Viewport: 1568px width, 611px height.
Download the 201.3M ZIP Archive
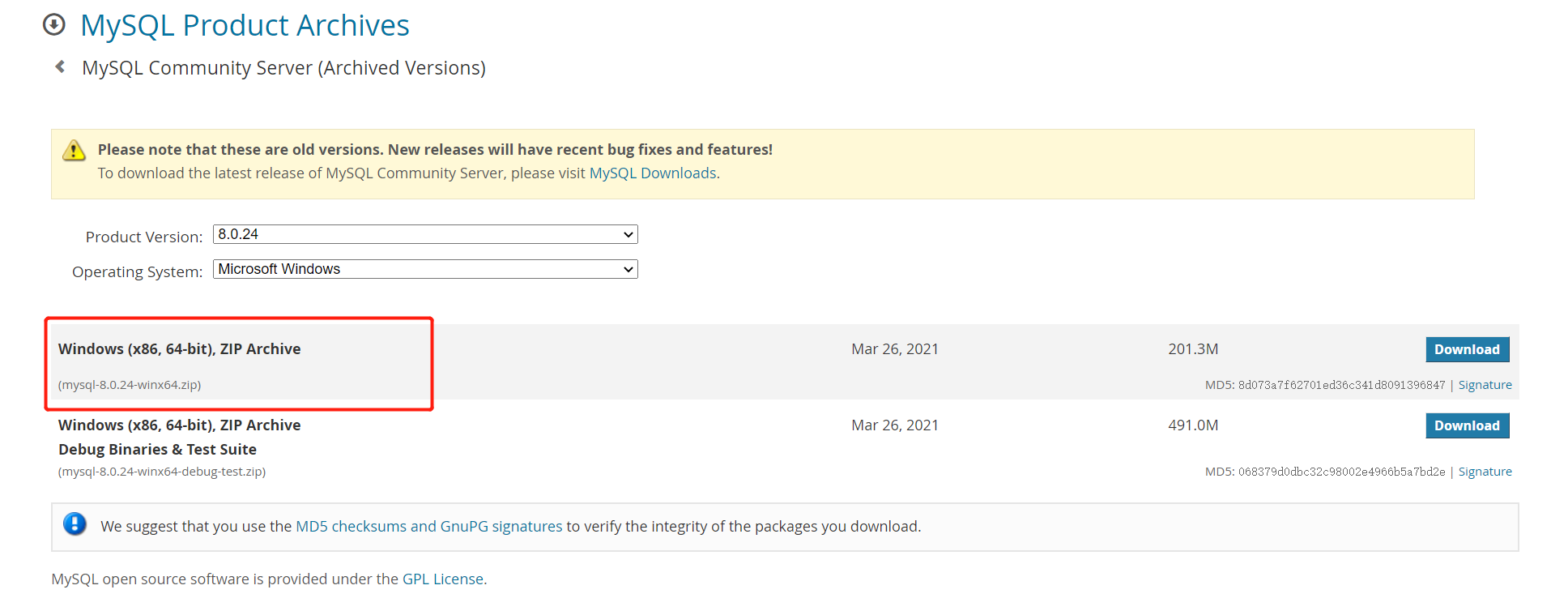pos(1467,349)
